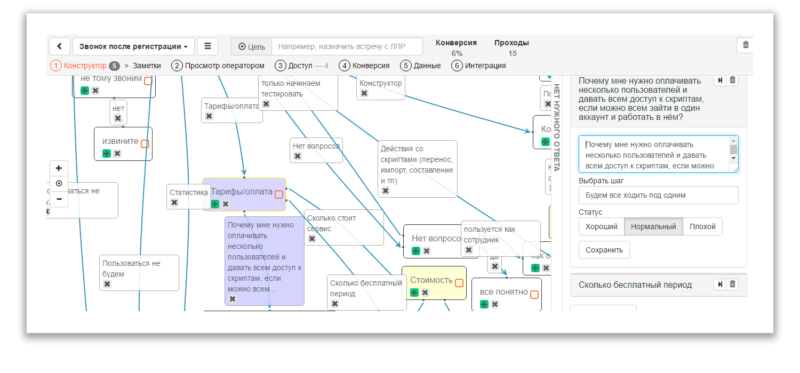The height and width of the screenshot is (373, 800).
Task: Open the 'Выбрать шаг' step selector
Action: click(658, 195)
